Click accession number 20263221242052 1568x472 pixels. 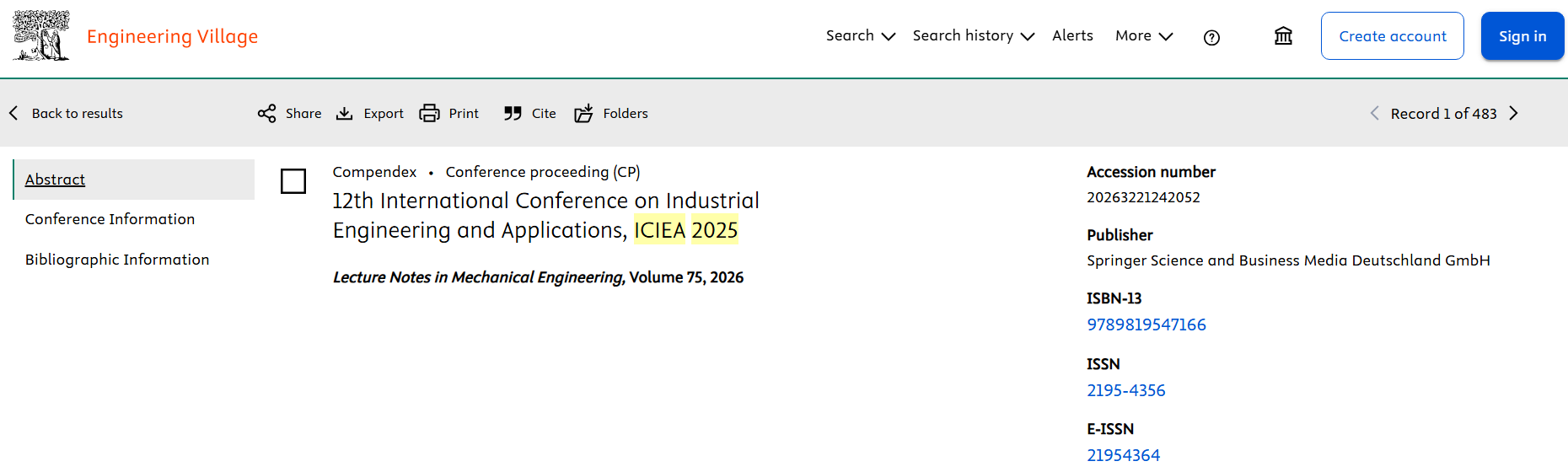[1143, 197]
